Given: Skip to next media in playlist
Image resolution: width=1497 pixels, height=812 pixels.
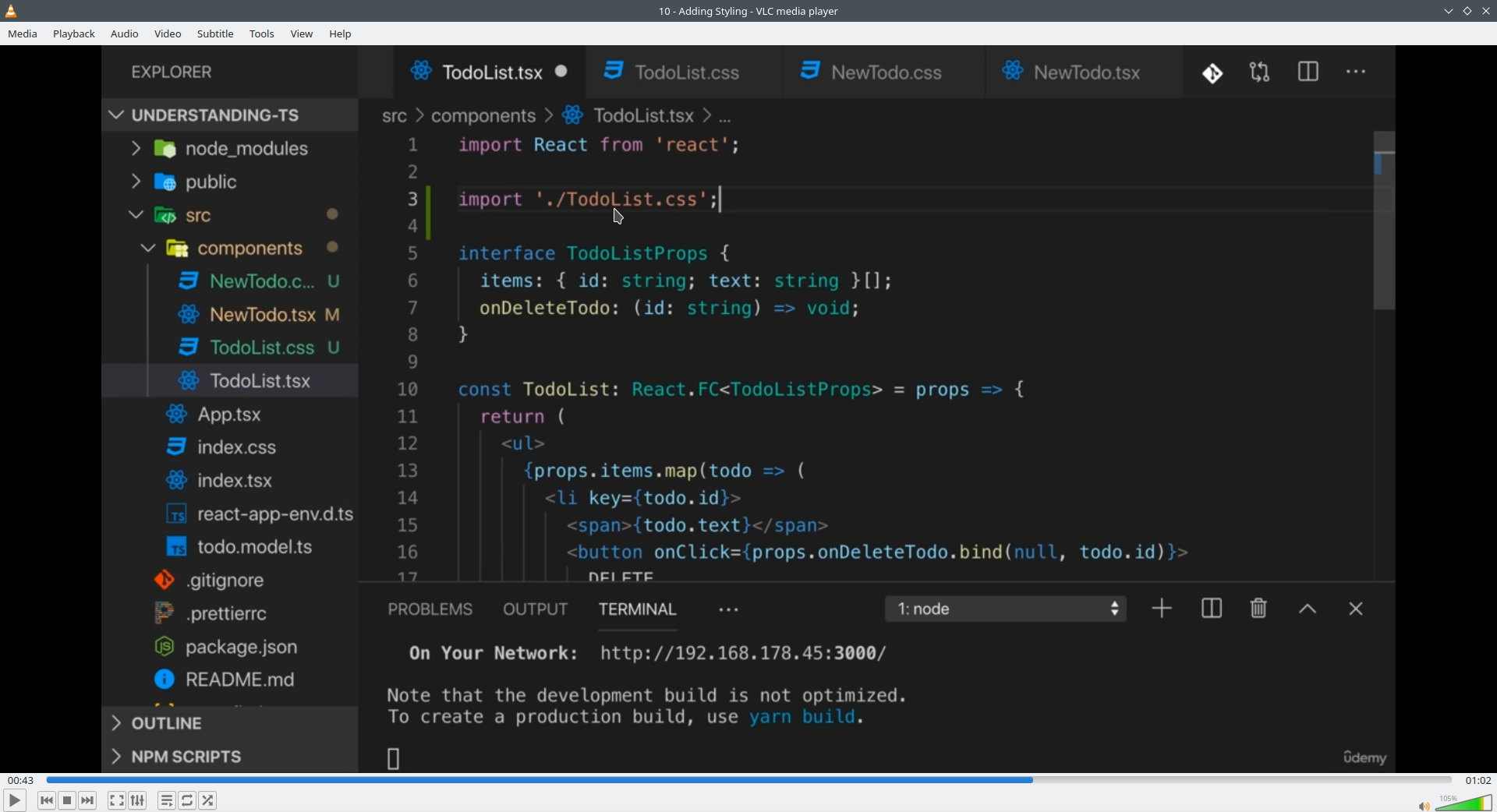Looking at the screenshot, I should [x=88, y=800].
